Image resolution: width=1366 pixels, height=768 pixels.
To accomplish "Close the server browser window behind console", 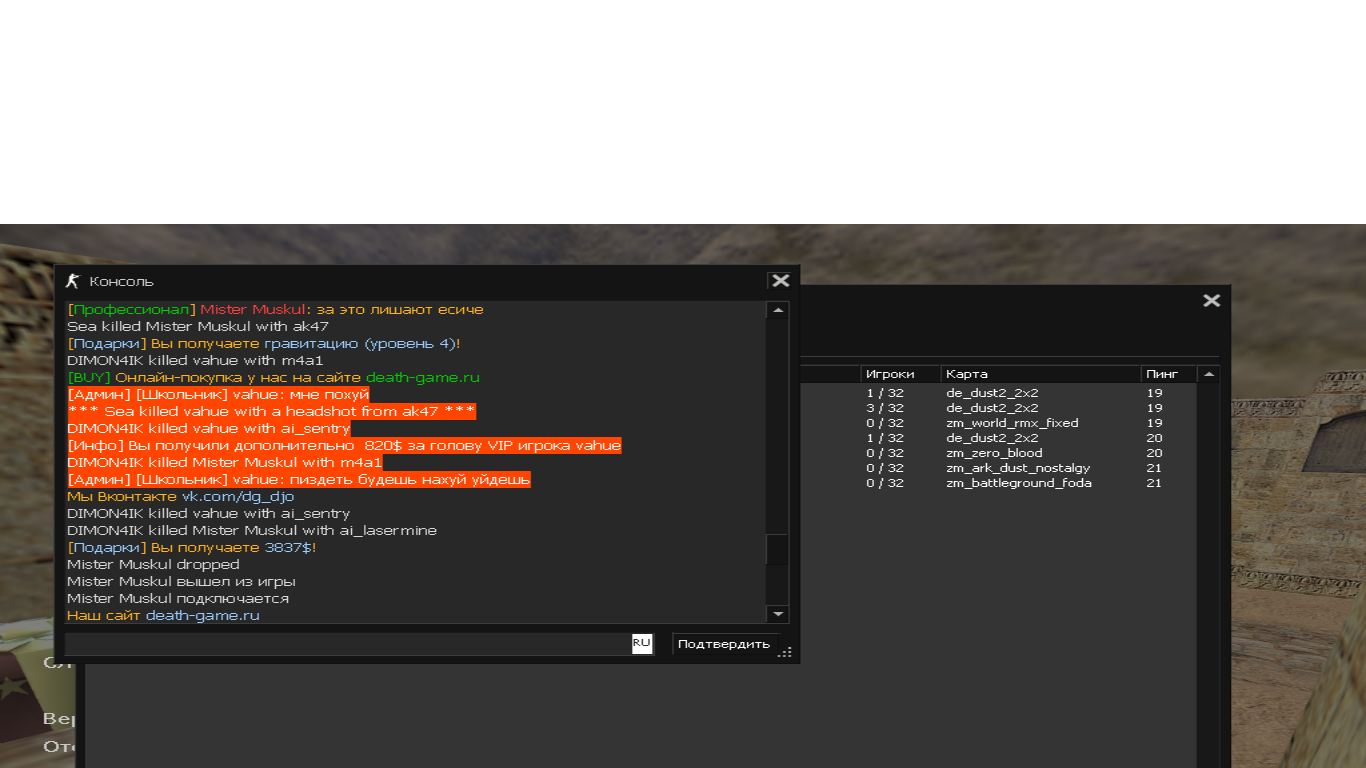I will 1211,300.
